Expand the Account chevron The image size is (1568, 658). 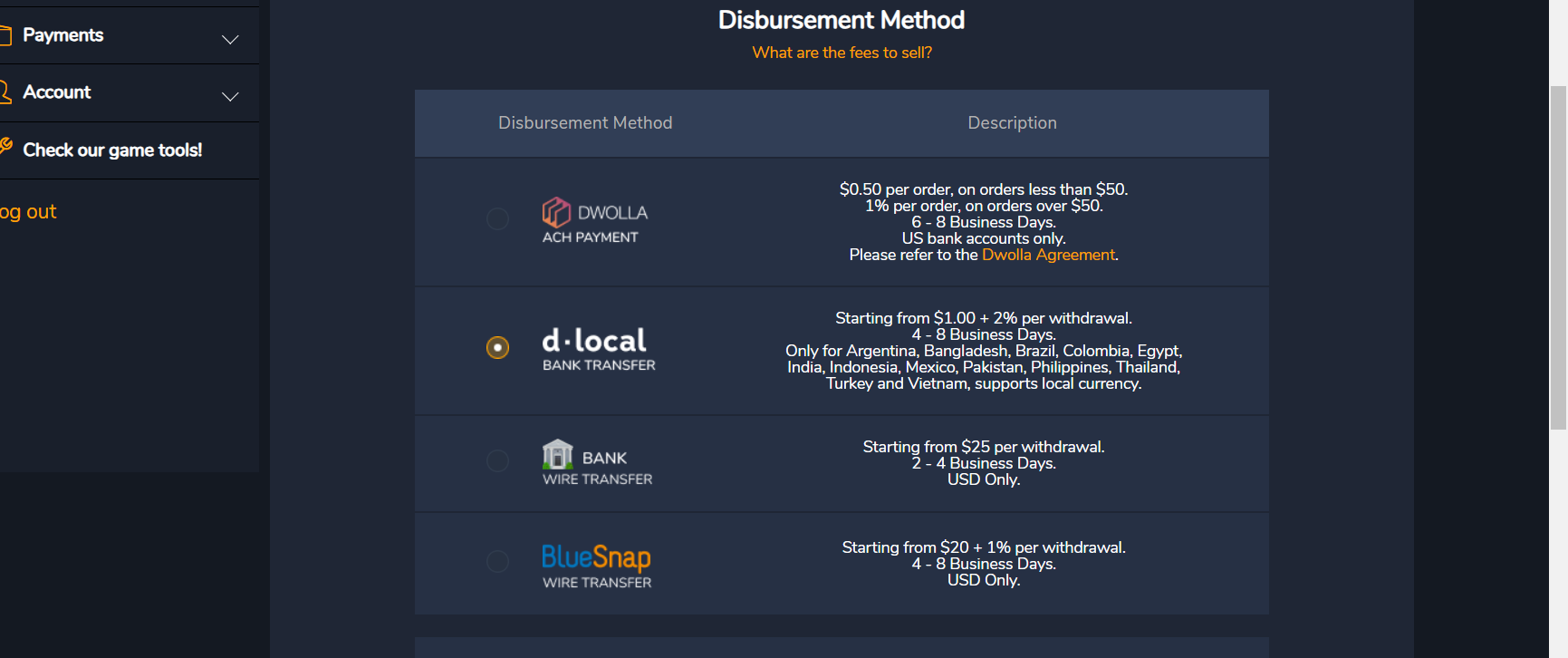(230, 96)
